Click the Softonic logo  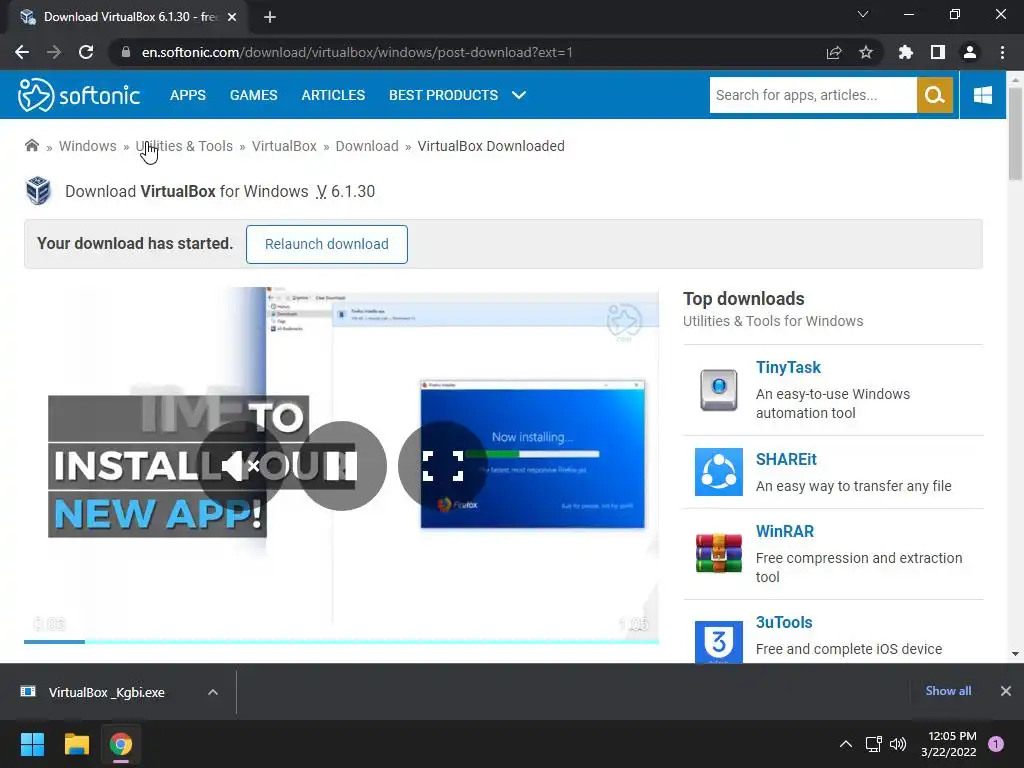click(x=78, y=95)
